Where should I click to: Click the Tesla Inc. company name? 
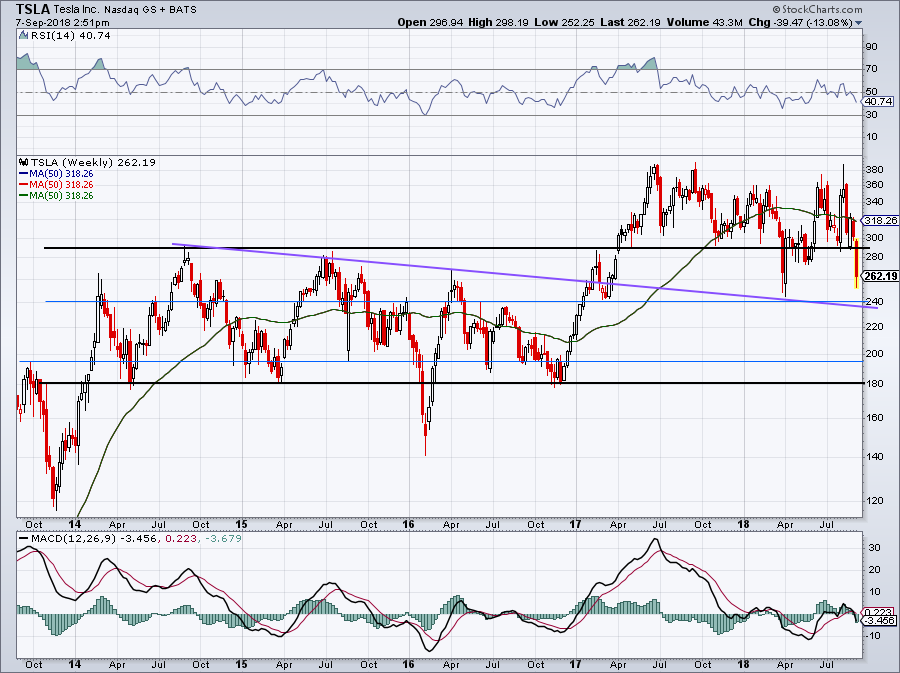pyautogui.click(x=76, y=10)
